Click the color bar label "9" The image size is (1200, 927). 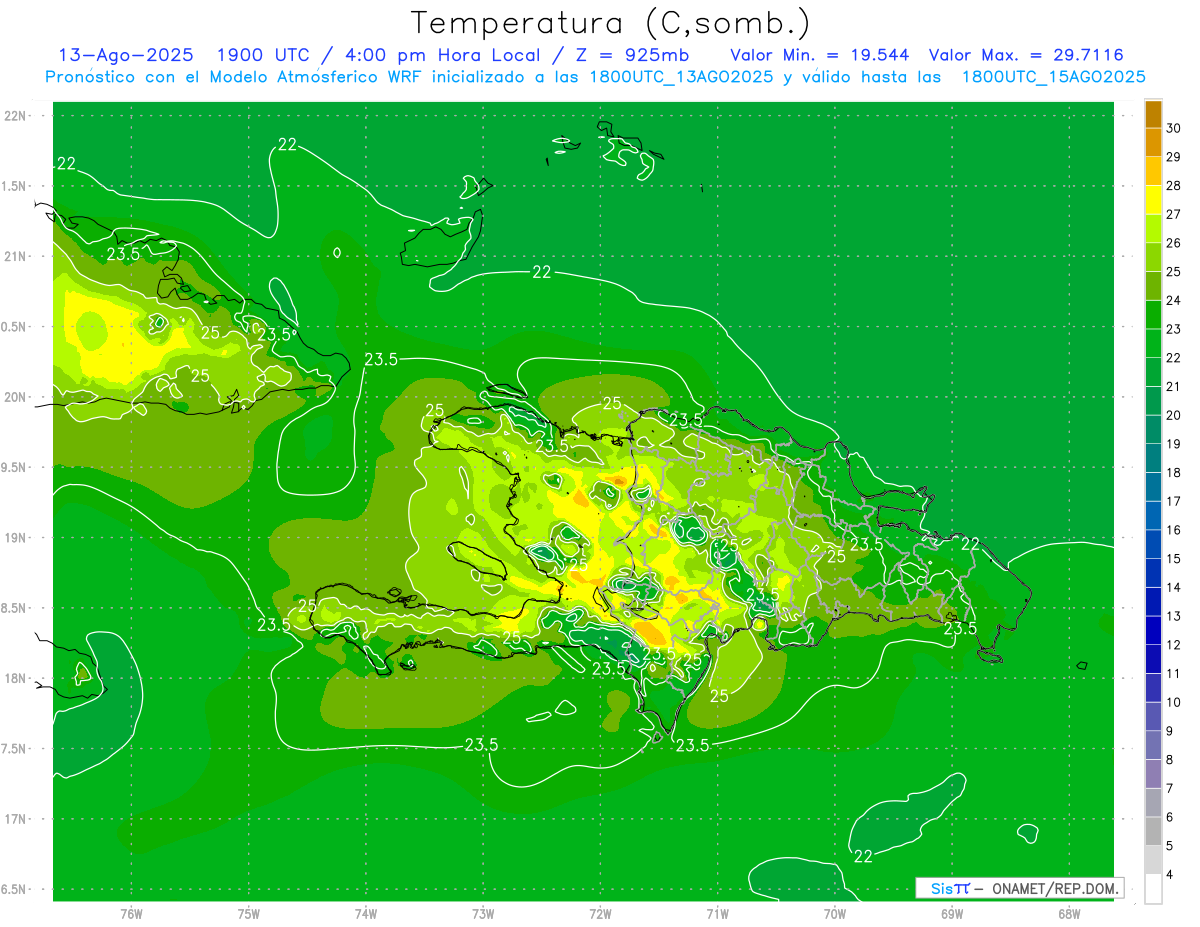(x=1171, y=731)
